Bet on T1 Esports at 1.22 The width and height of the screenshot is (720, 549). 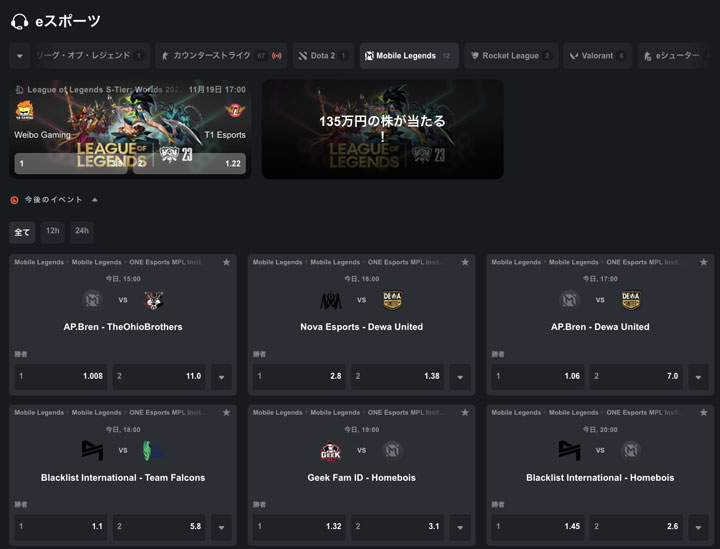(x=190, y=163)
